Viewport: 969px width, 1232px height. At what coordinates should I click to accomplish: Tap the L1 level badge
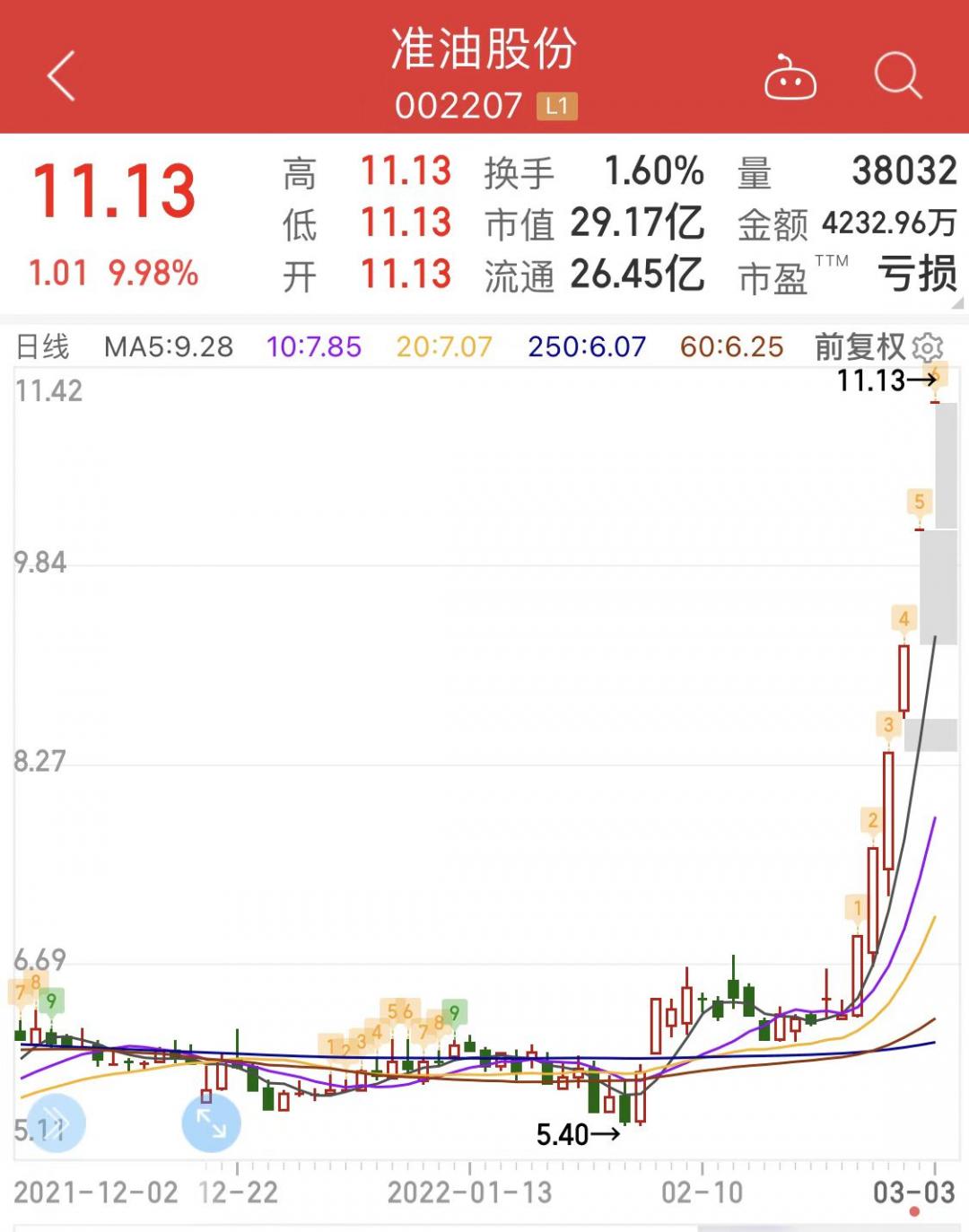557,106
